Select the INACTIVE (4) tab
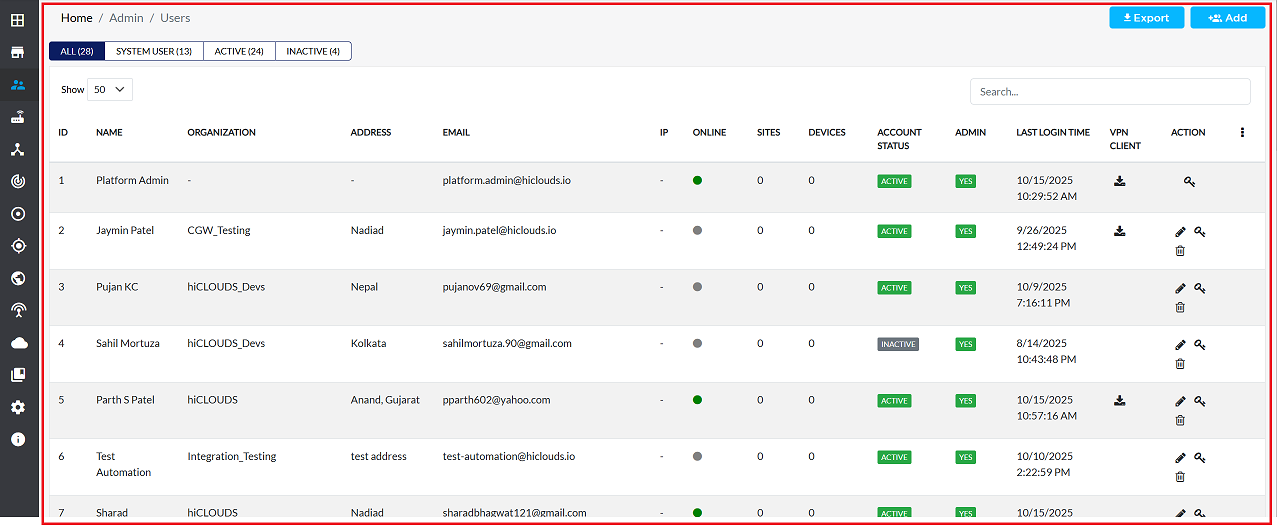Image resolution: width=1277 pixels, height=528 pixels. pyautogui.click(x=313, y=51)
